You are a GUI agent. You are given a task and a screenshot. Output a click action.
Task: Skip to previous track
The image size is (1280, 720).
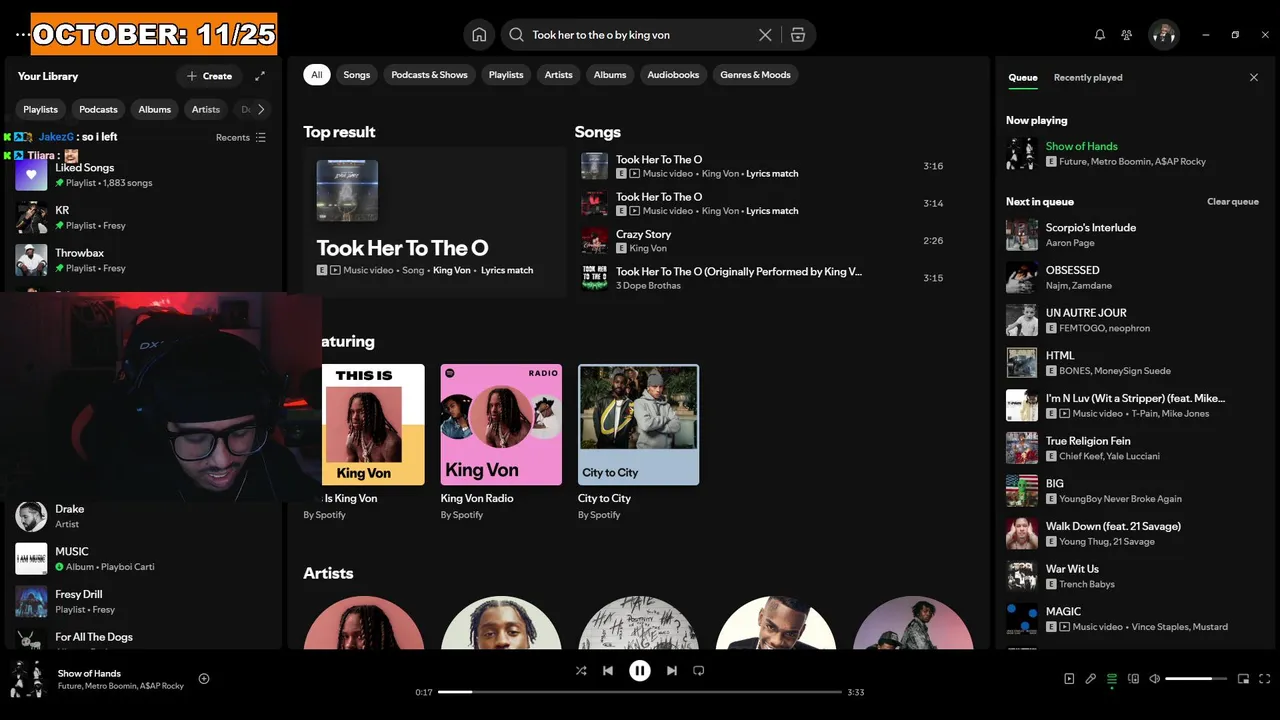point(608,671)
